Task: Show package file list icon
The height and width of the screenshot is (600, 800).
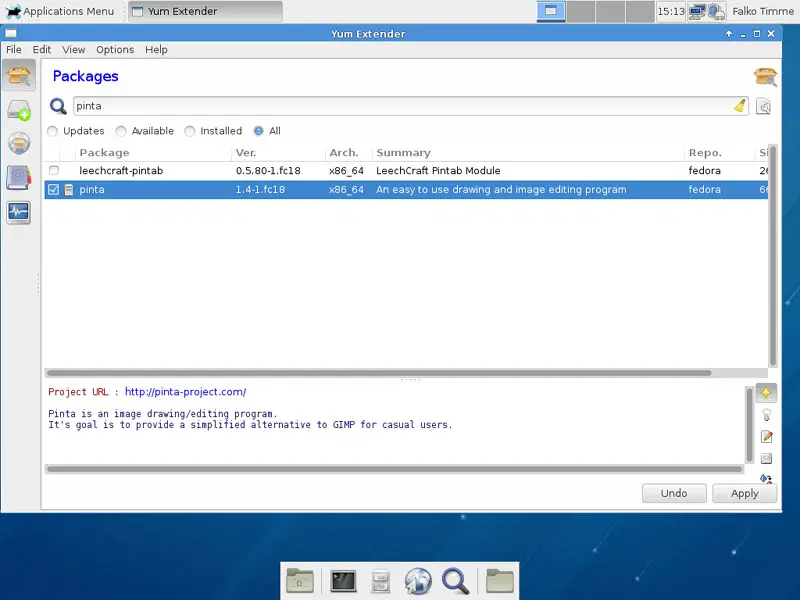Action: click(766, 458)
